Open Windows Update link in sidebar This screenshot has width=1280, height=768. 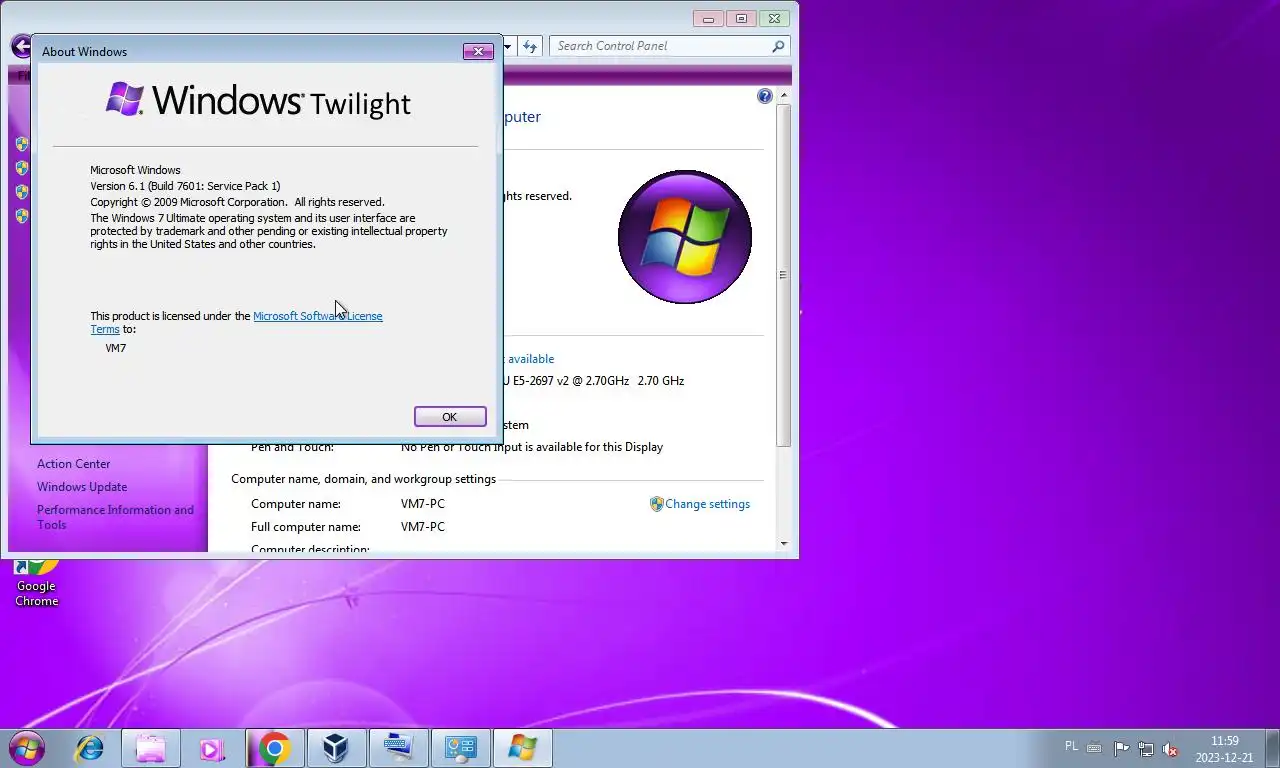(82, 487)
